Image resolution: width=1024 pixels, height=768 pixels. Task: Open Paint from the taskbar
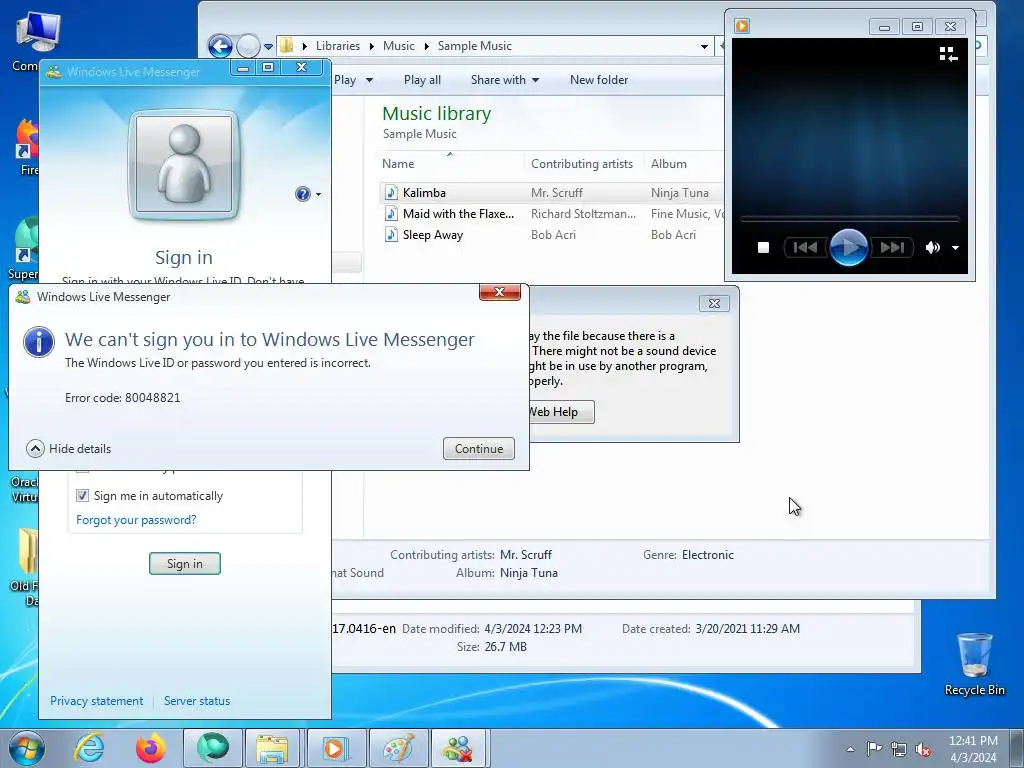(398, 748)
